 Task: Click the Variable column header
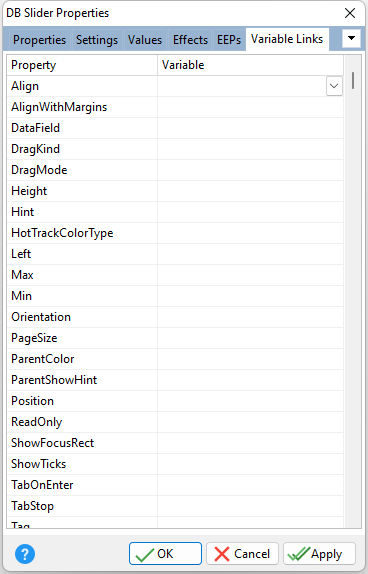[x=250, y=65]
